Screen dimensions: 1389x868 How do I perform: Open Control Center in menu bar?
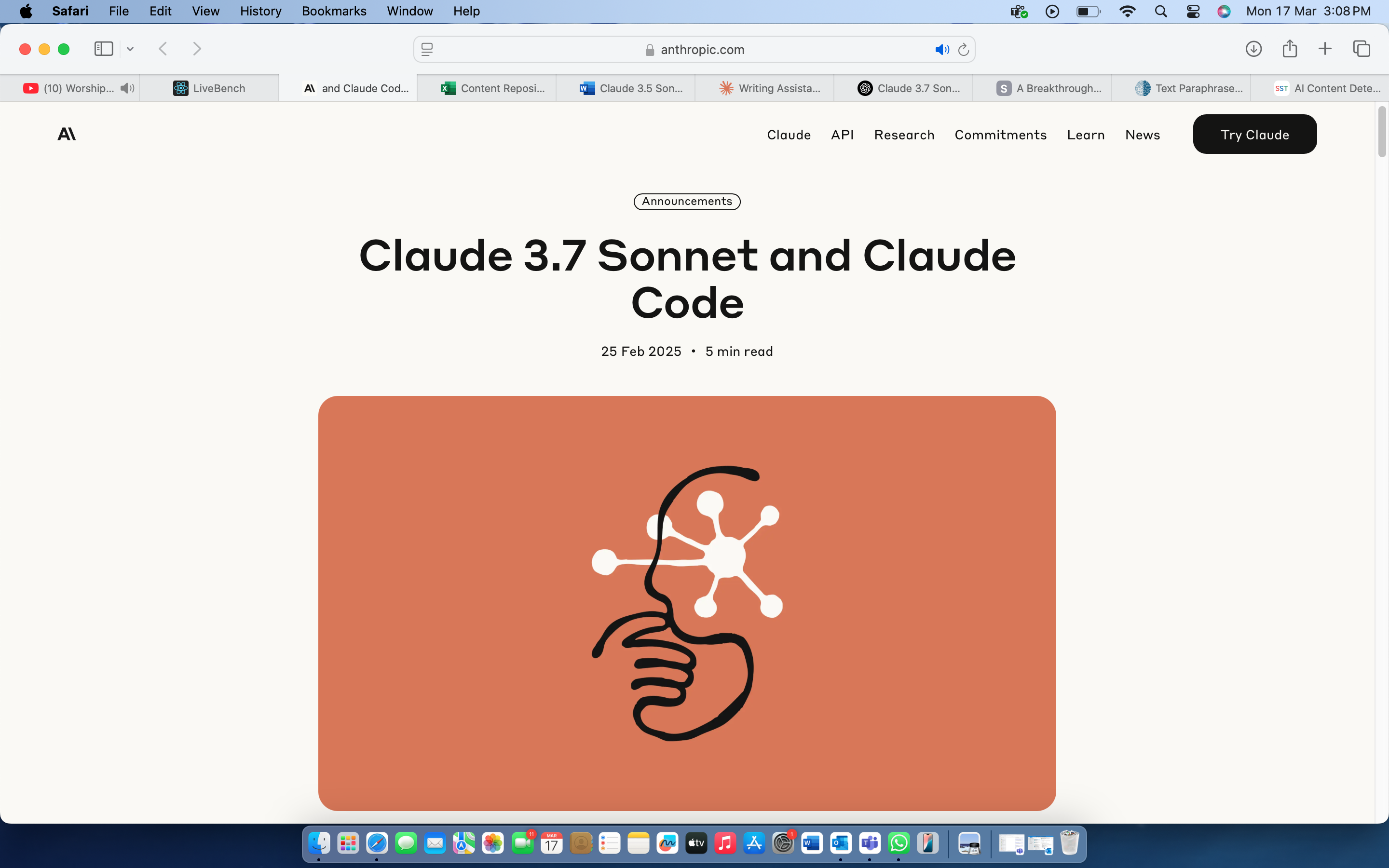[x=1193, y=12]
